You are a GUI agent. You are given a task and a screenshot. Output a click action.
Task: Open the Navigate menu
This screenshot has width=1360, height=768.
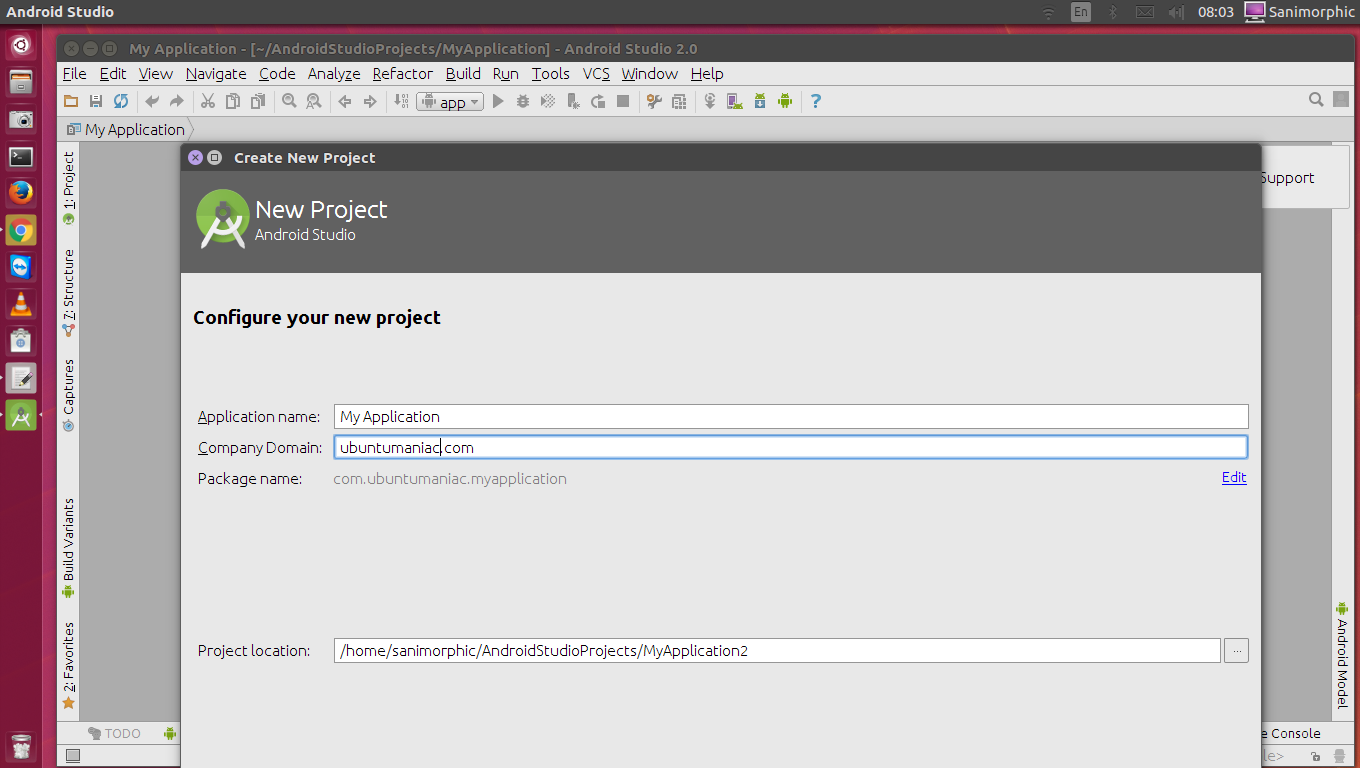click(216, 74)
